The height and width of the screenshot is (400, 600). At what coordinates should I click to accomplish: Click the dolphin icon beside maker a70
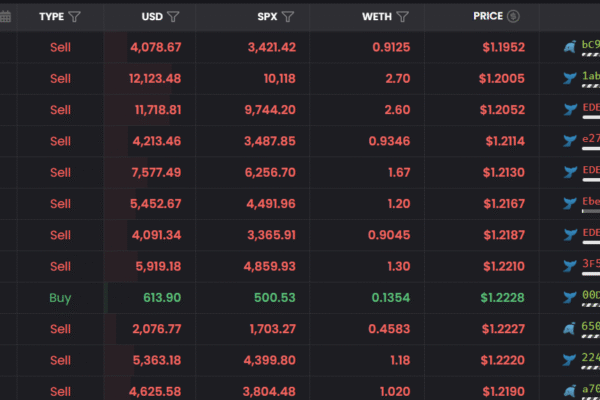pos(570,390)
